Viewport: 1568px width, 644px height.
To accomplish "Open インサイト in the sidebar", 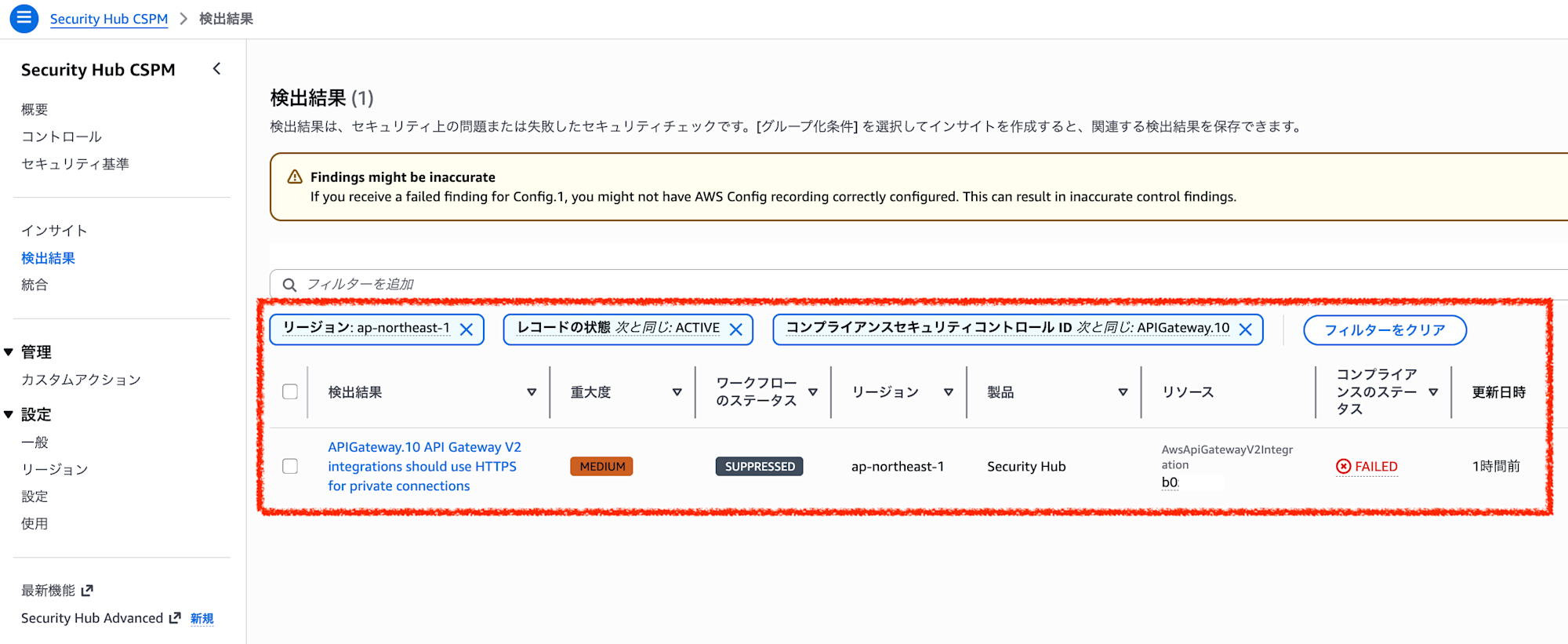I will [54, 231].
